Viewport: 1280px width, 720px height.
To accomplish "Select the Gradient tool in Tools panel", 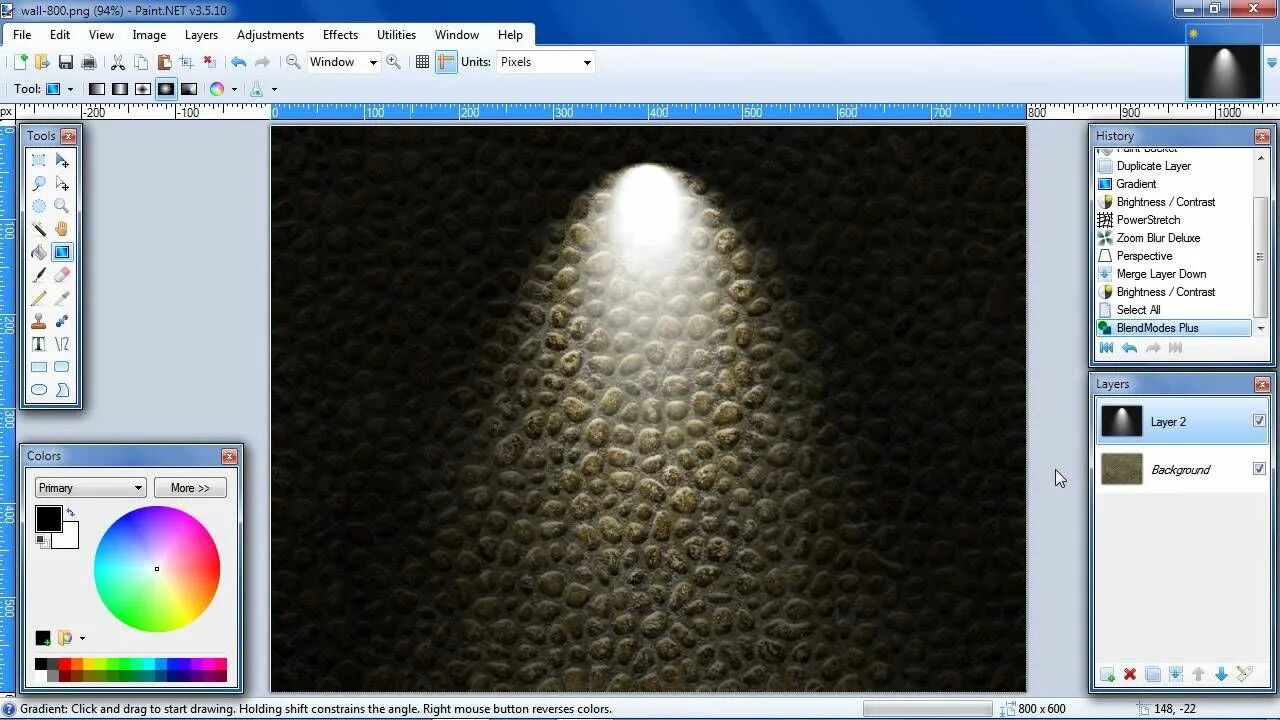I will pyautogui.click(x=62, y=252).
